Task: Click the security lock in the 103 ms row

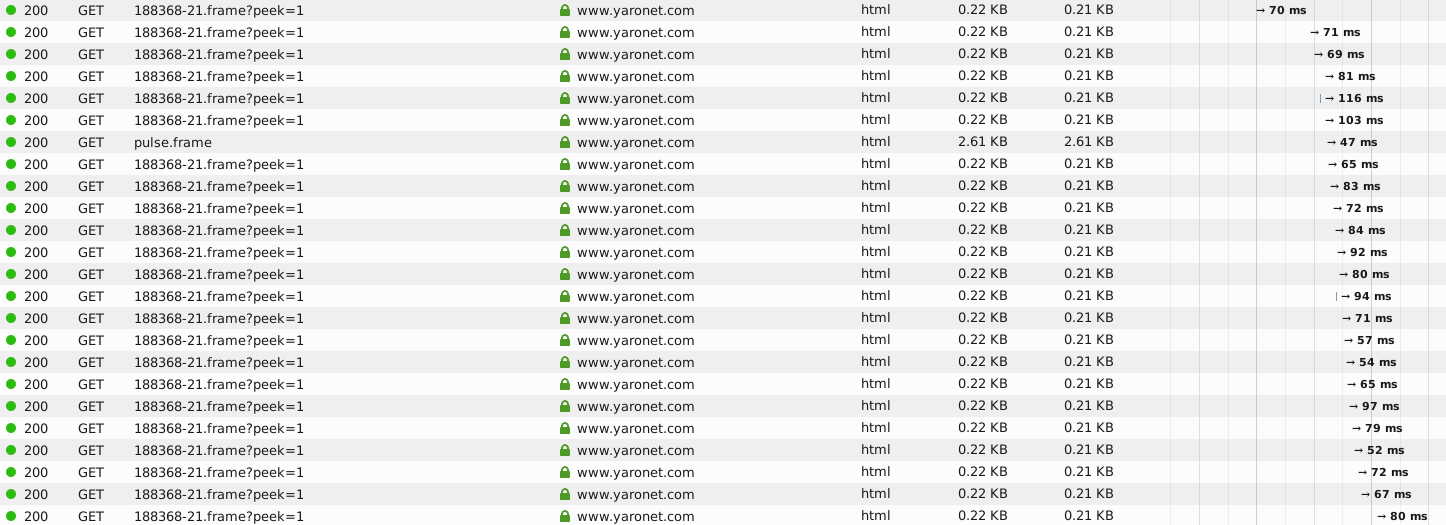Action: click(565, 120)
